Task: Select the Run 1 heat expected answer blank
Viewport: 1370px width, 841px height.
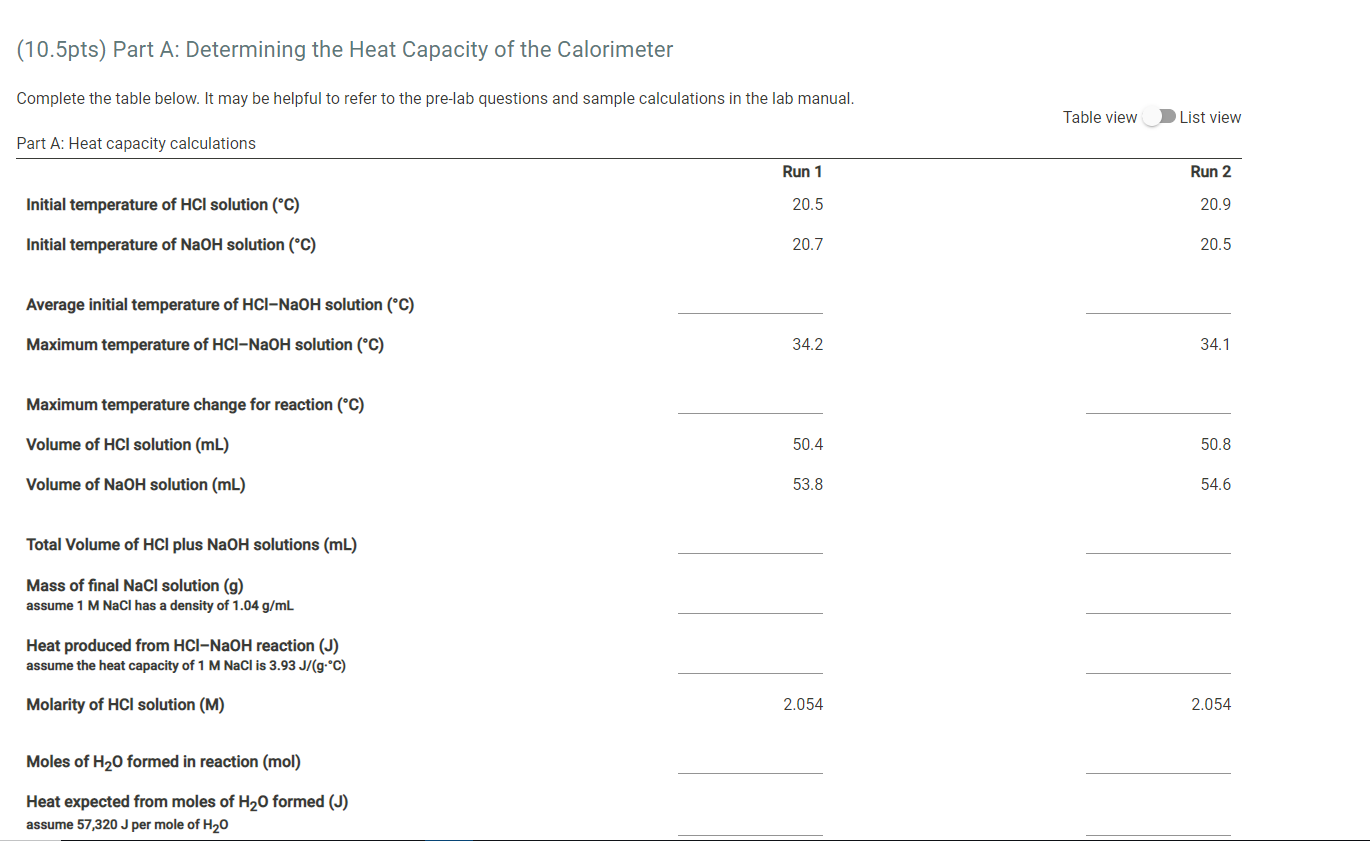Action: click(x=750, y=831)
